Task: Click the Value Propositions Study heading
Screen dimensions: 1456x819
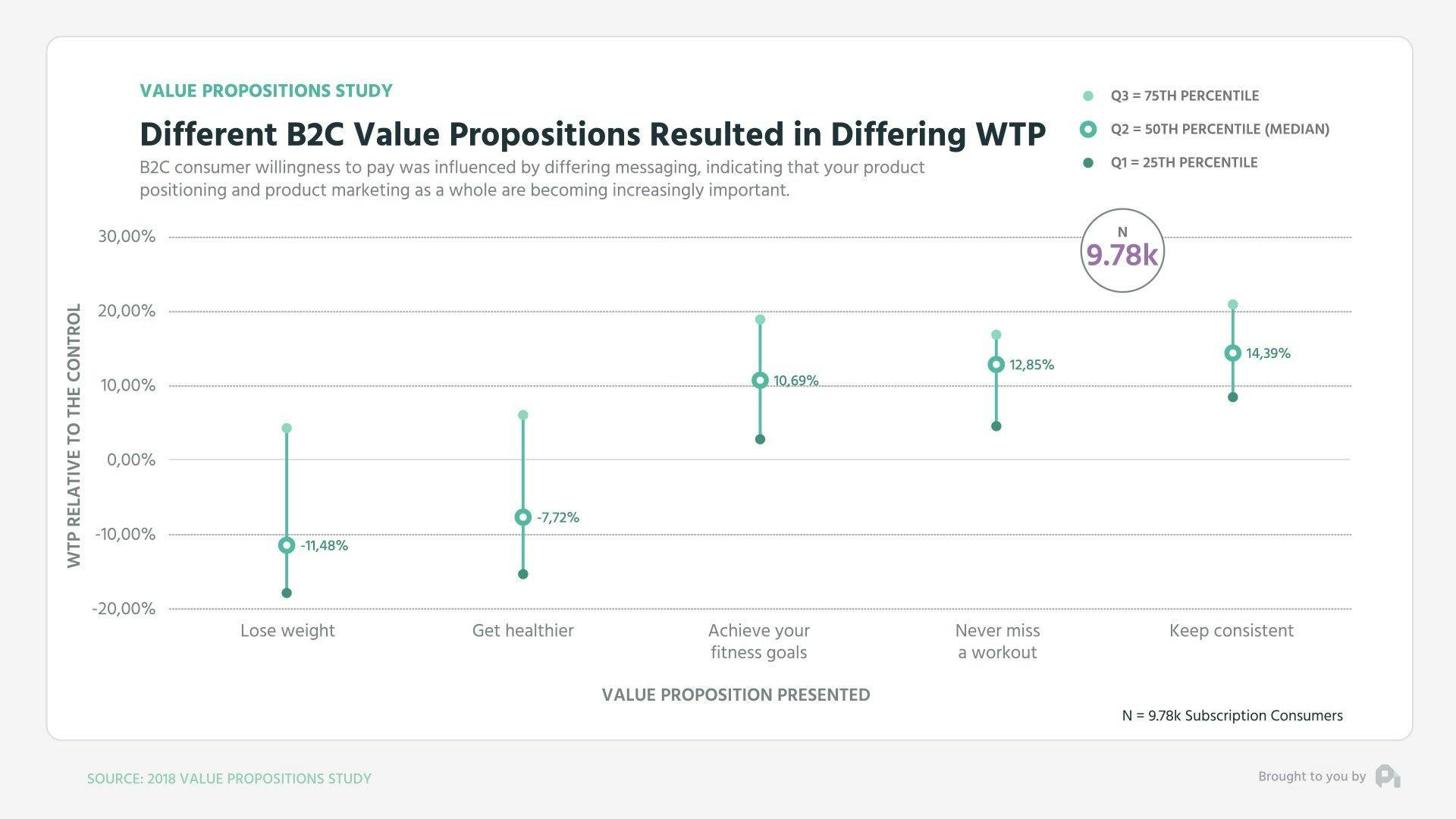Action: click(x=266, y=91)
